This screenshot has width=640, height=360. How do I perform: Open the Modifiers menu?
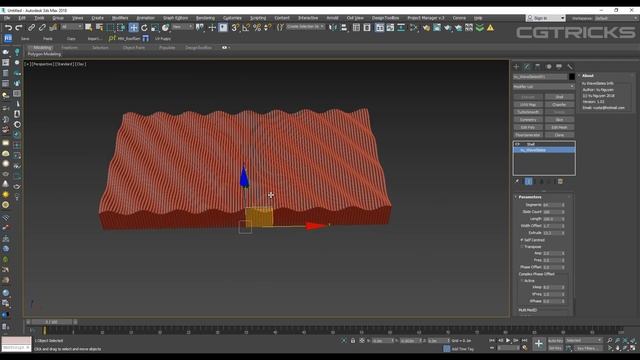[120, 18]
